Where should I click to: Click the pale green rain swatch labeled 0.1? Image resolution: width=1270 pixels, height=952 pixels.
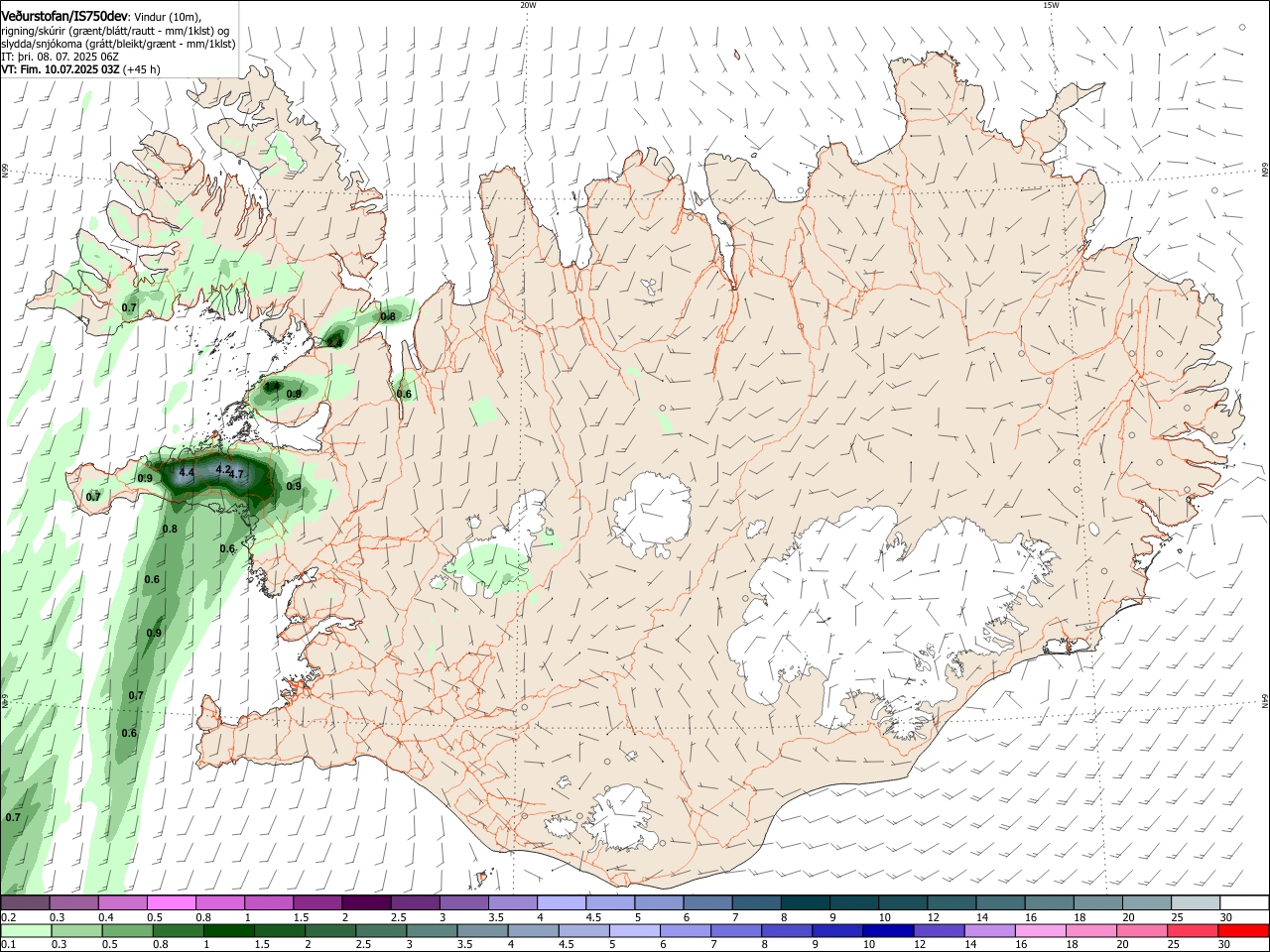pyautogui.click(x=25, y=930)
